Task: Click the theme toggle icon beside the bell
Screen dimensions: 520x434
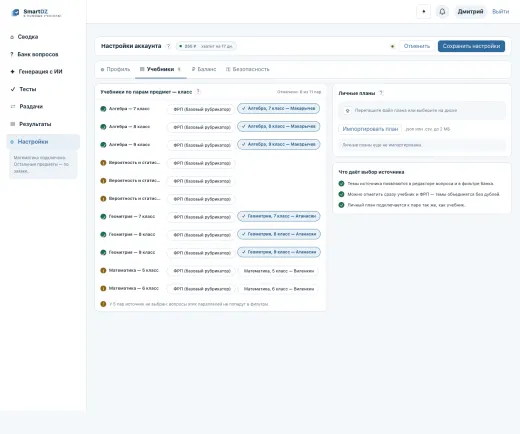Action: pyautogui.click(x=424, y=12)
